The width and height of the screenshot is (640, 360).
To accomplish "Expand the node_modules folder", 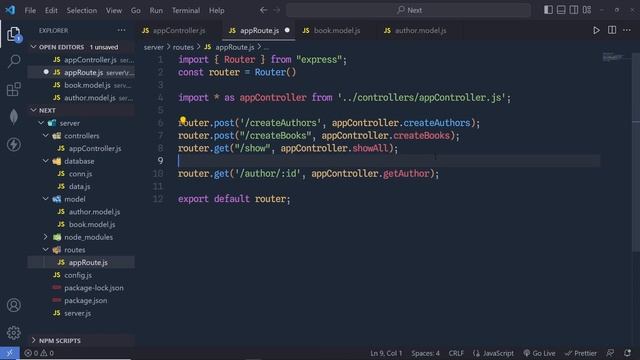I will tap(46, 237).
